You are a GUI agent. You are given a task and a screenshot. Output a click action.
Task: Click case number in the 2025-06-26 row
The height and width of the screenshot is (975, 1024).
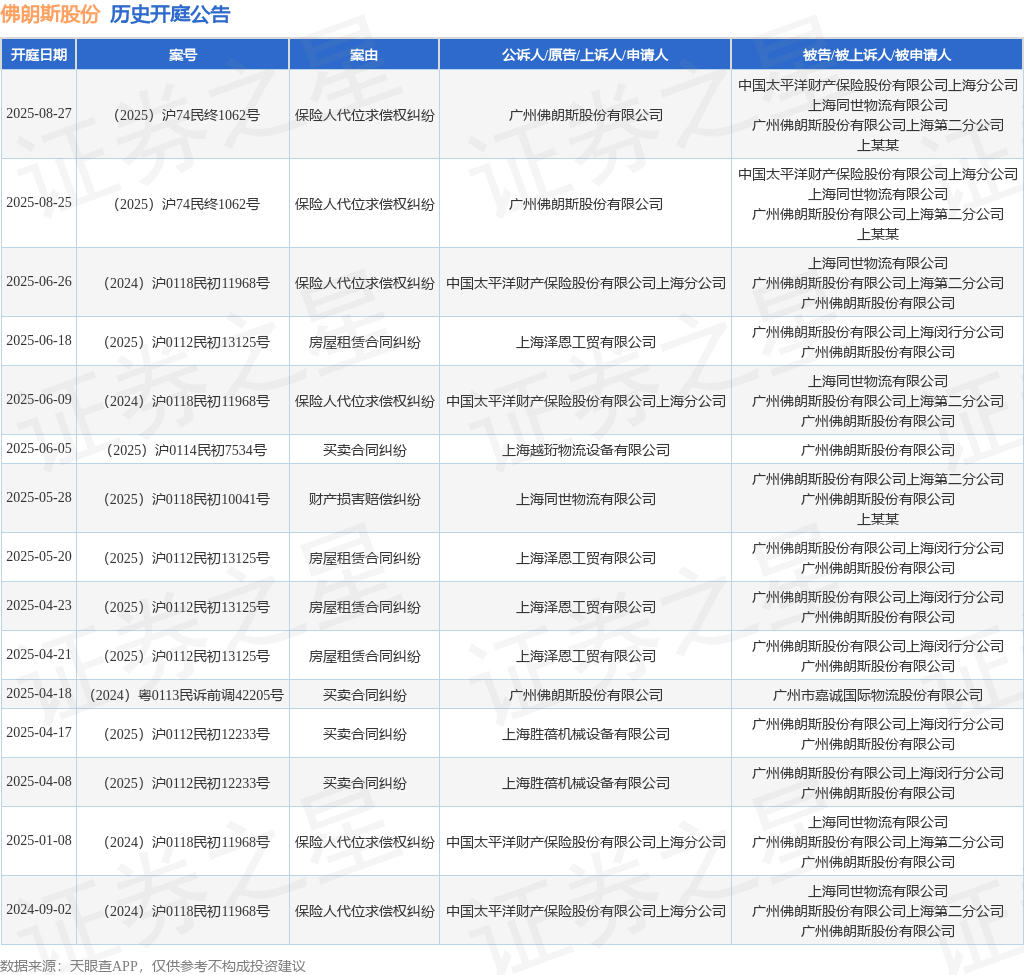pos(186,283)
